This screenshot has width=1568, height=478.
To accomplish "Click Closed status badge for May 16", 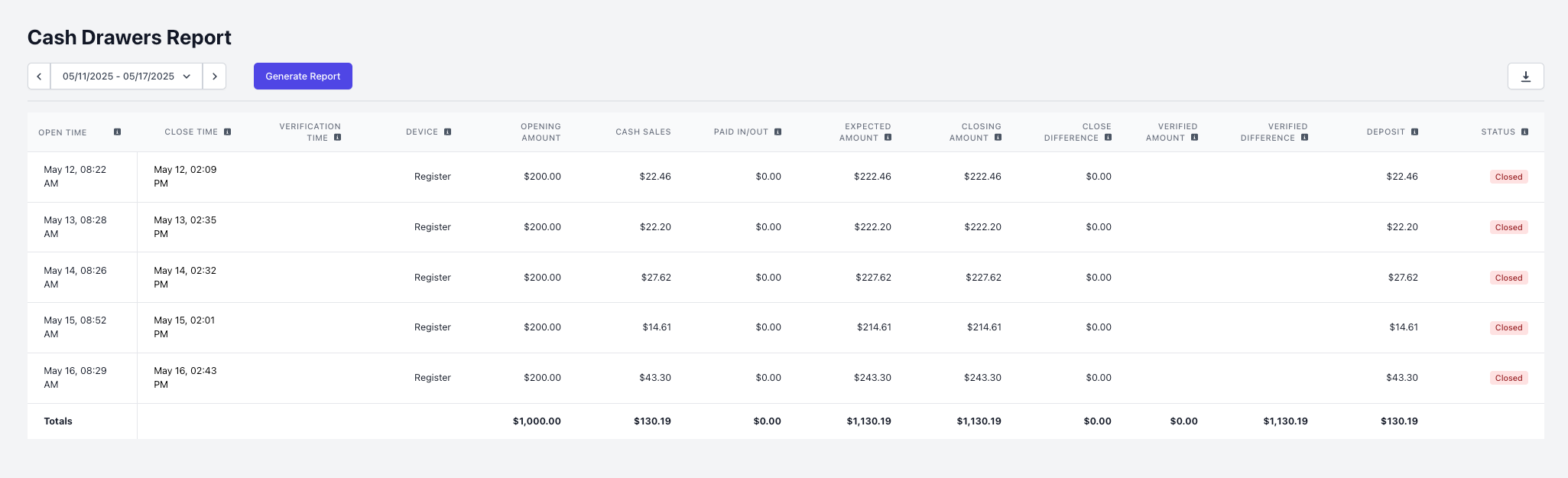I will pyautogui.click(x=1508, y=378).
